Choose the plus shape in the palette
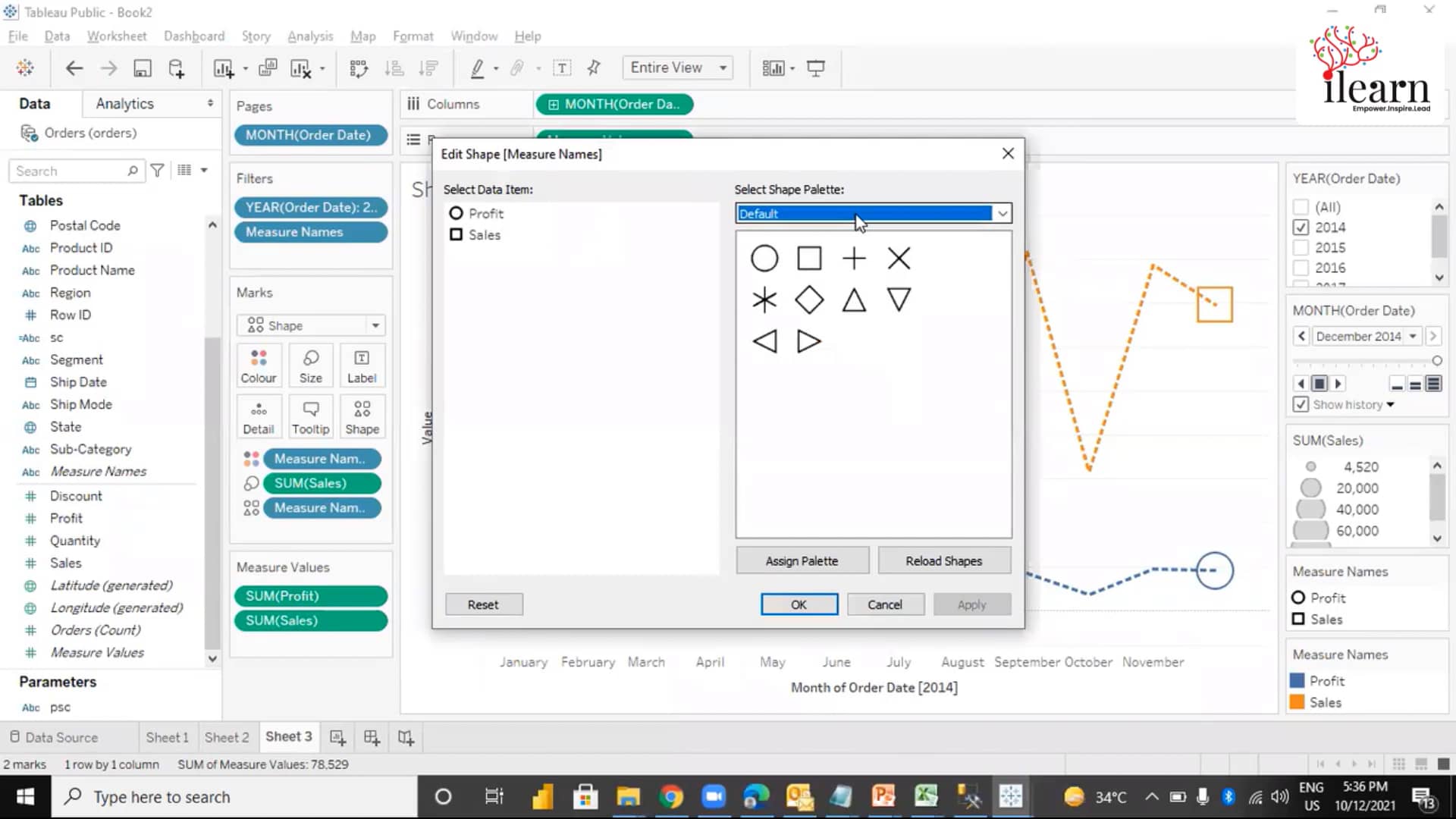This screenshot has height=819, width=1456. pyautogui.click(x=854, y=259)
